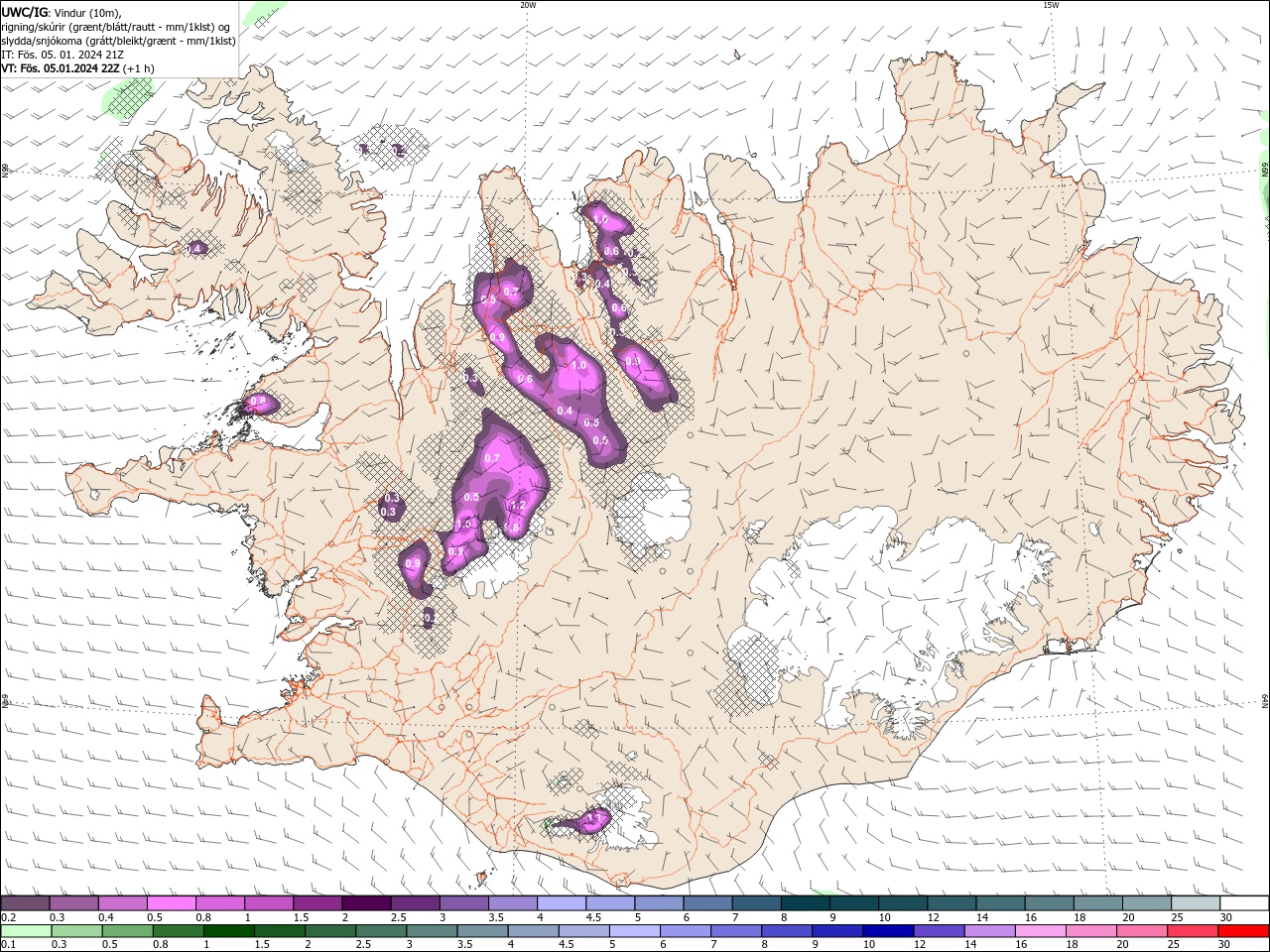The height and width of the screenshot is (952, 1270).
Task: Pick the top-row swatch labeled 1.5
Action: pos(317,903)
